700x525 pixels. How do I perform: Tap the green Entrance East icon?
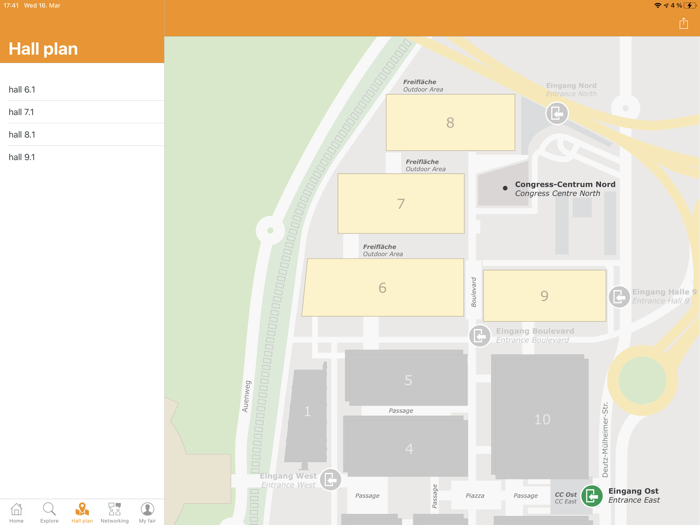[592, 496]
